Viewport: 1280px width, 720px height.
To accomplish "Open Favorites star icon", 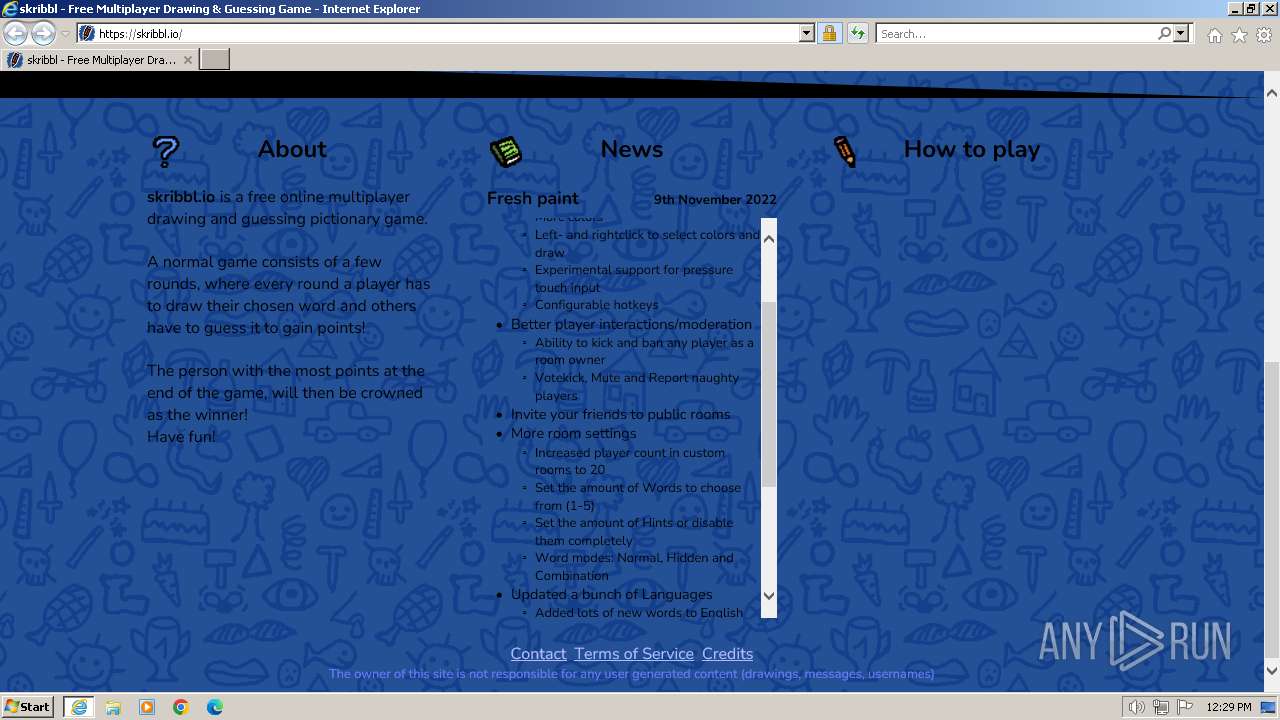I will [1239, 35].
